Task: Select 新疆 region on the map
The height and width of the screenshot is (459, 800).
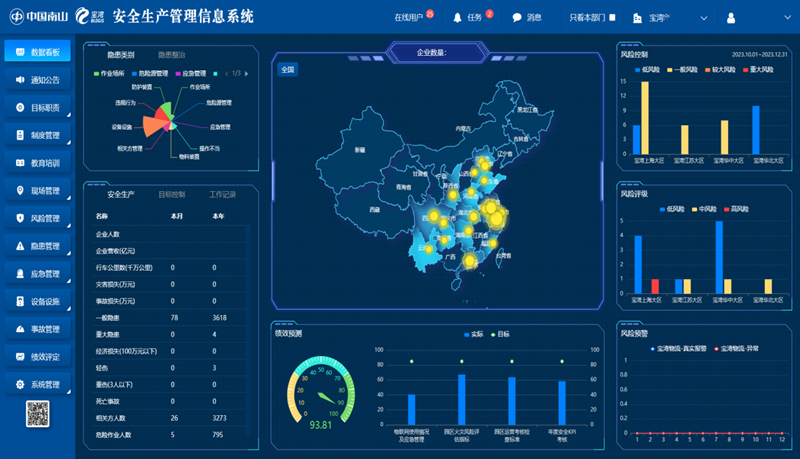Action: point(360,150)
